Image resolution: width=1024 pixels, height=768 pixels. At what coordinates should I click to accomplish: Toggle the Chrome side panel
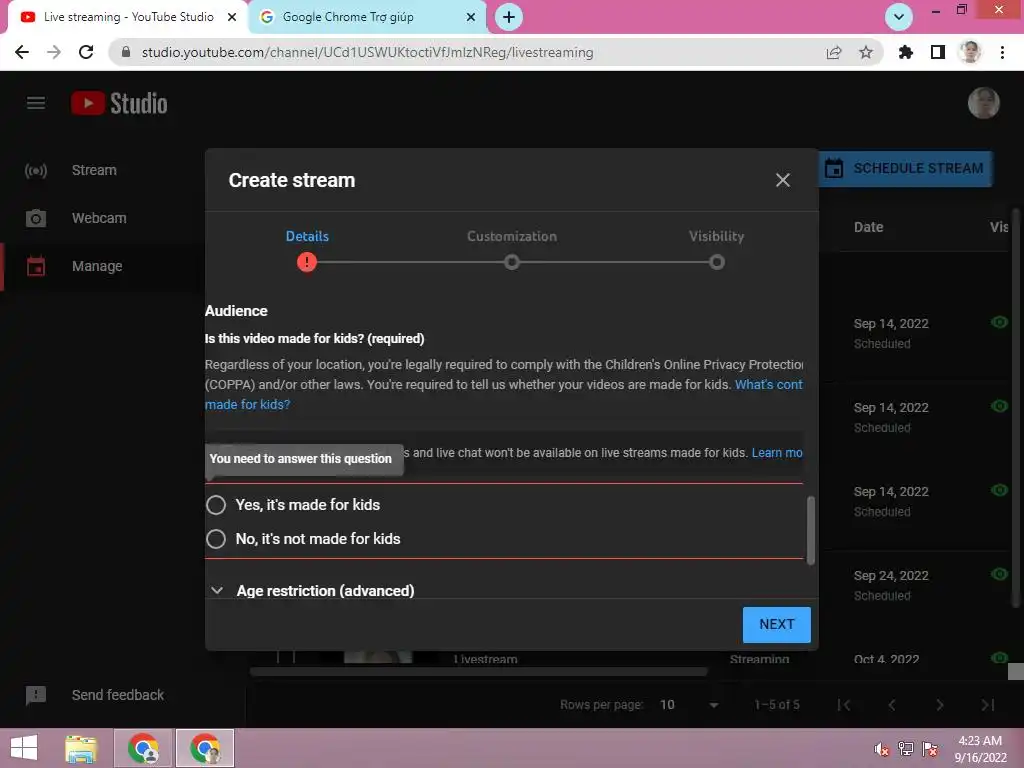point(937,52)
